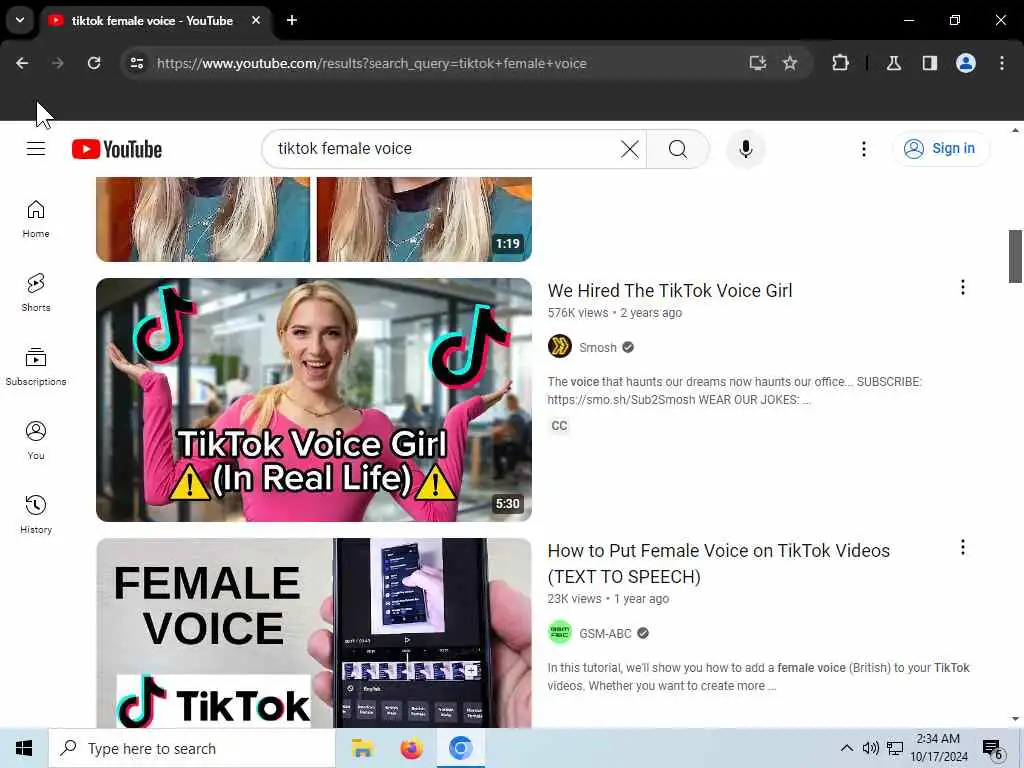This screenshot has width=1024, height=768.
Task: Open YouTube settings three-dot menu
Action: click(863, 149)
